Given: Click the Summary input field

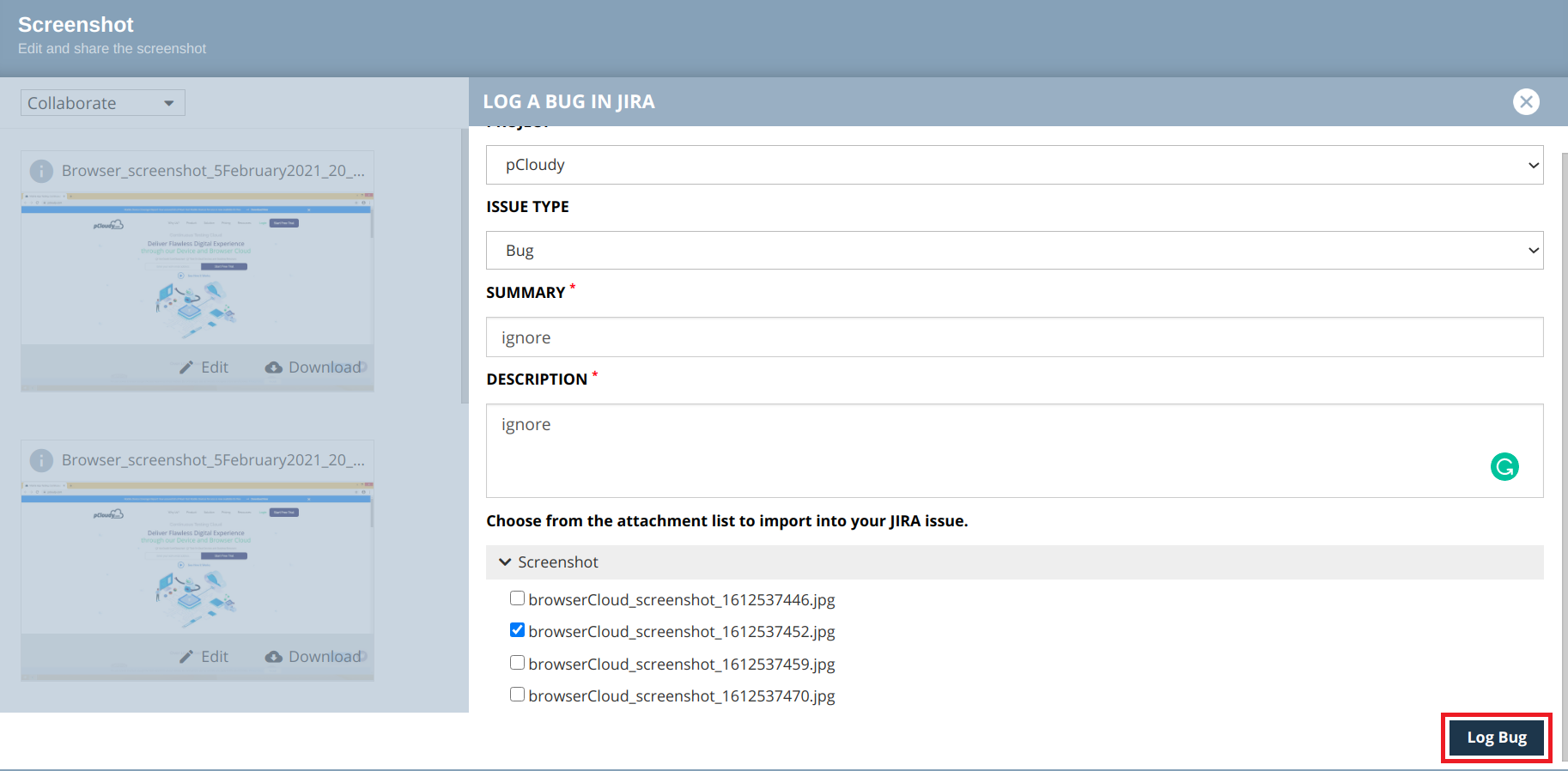Looking at the screenshot, I should (1014, 337).
